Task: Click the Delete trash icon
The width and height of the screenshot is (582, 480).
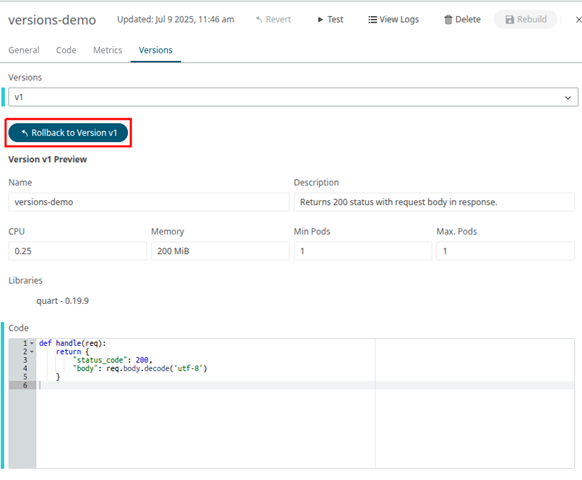Action: [448, 20]
